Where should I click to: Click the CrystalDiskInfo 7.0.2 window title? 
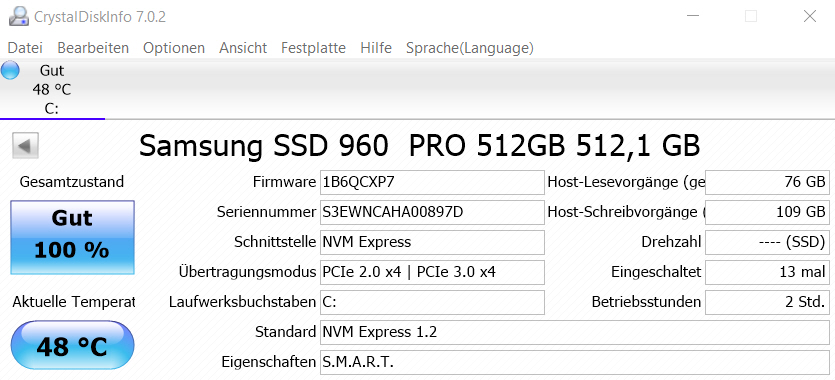point(100,17)
